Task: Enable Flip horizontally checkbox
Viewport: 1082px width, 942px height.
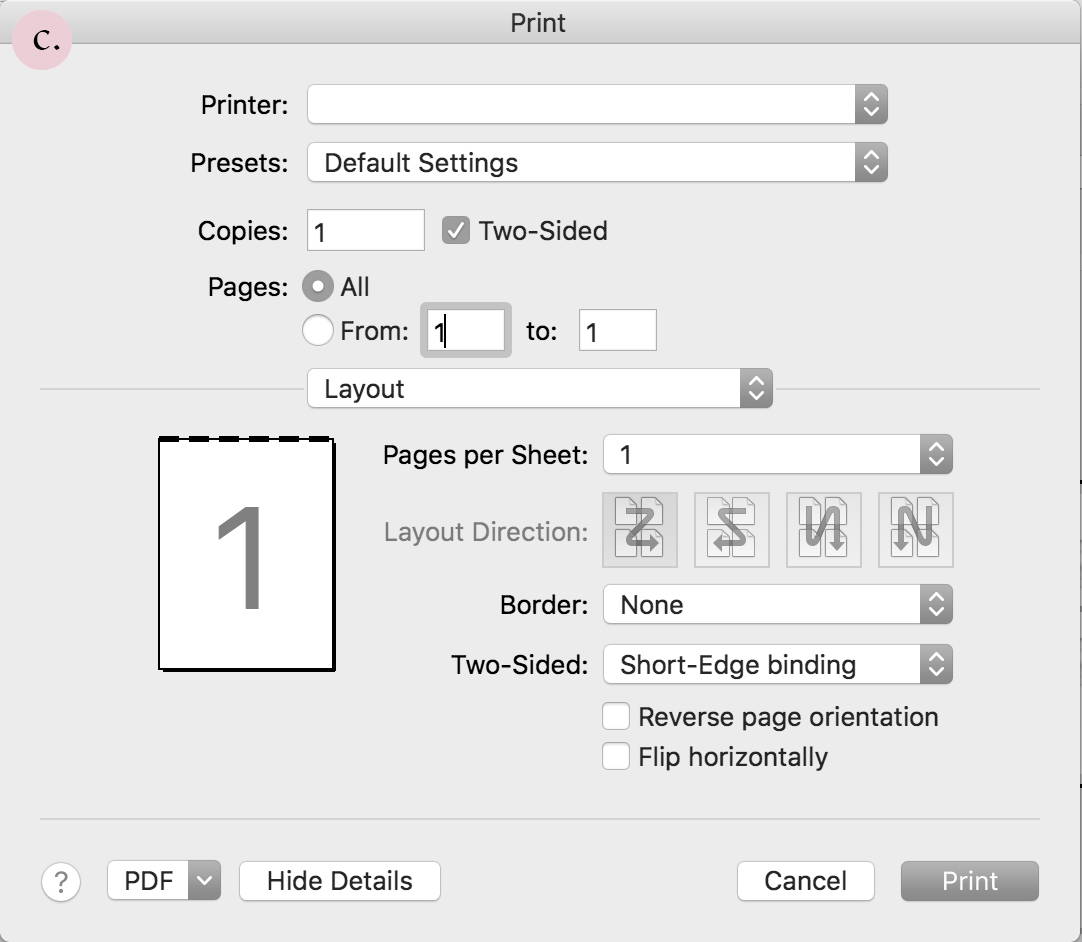Action: tap(616, 756)
